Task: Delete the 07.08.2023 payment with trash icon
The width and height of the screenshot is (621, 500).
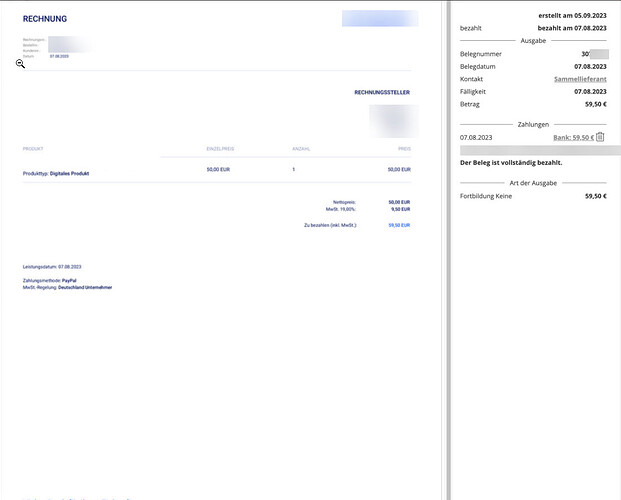Action: [600, 137]
